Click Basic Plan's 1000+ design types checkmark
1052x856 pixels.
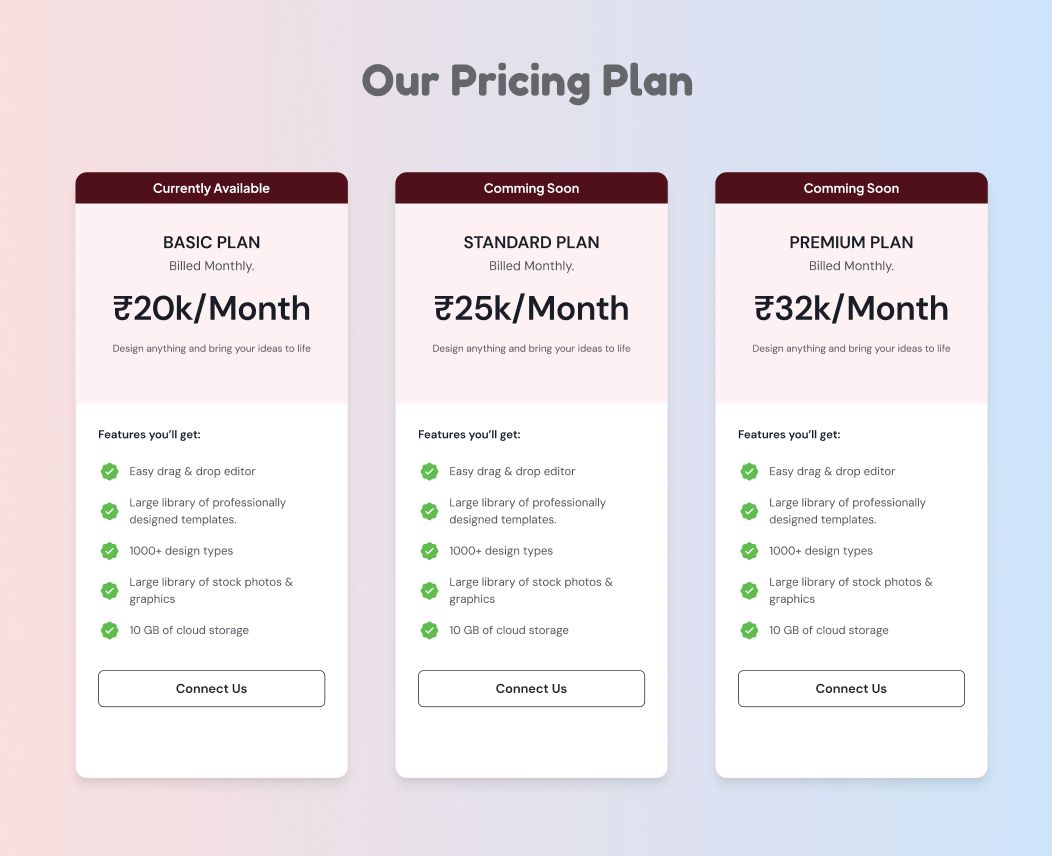pos(110,551)
